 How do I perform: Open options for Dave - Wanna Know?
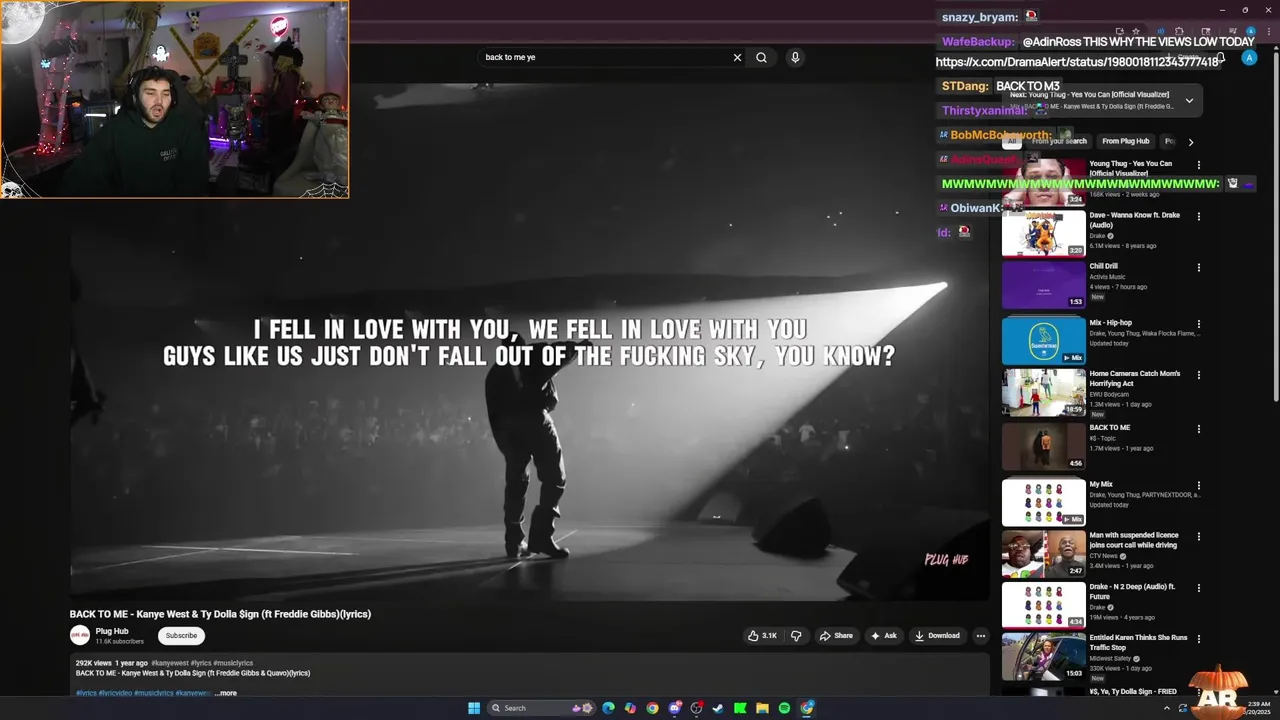point(1198,216)
